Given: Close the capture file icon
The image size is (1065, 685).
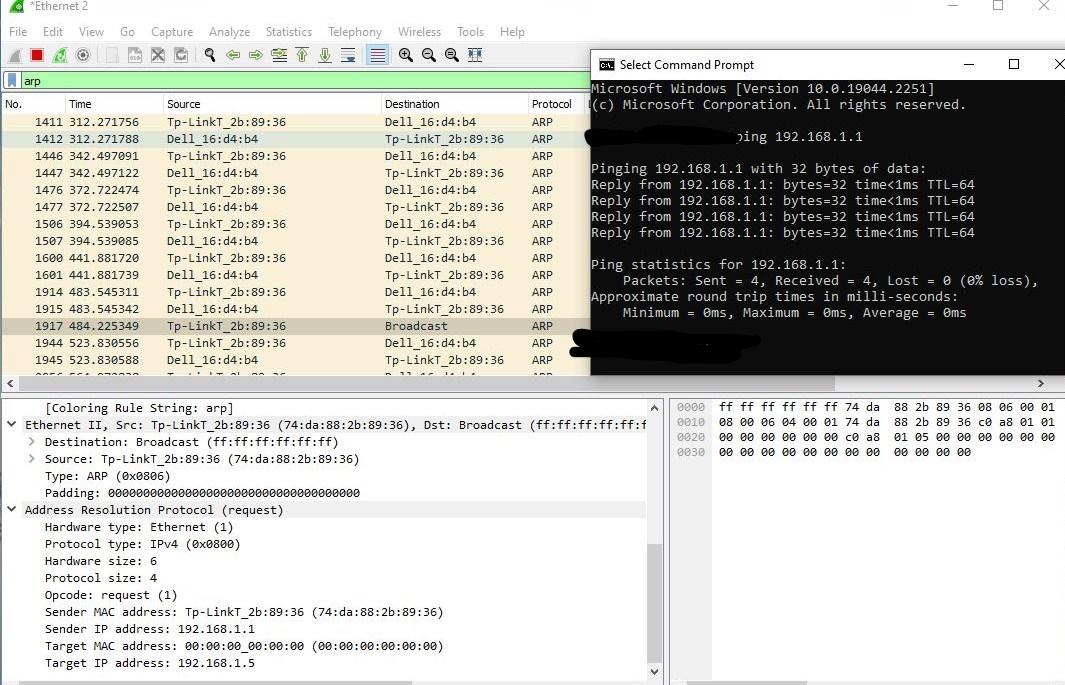Looking at the screenshot, I should (158, 56).
